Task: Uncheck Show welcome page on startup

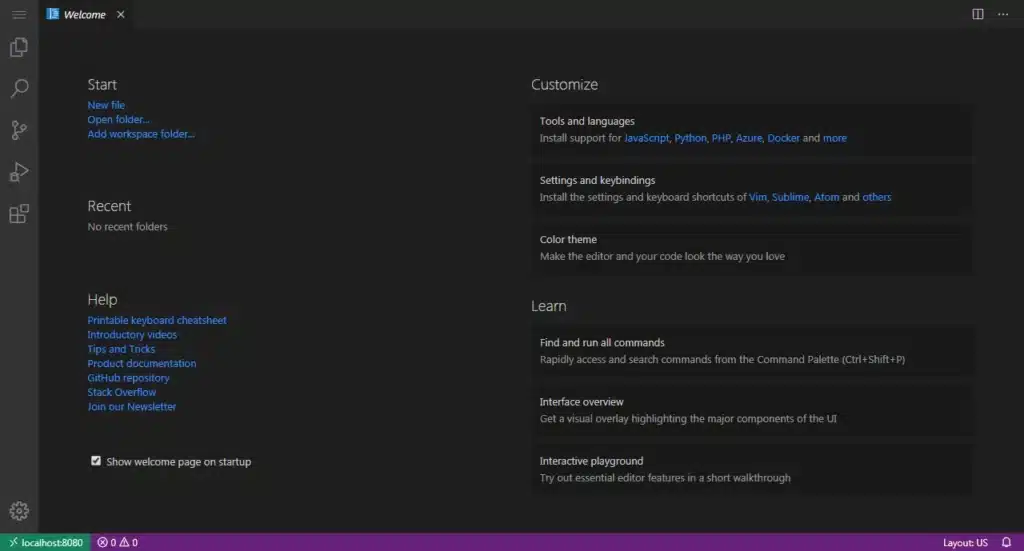Action: [x=96, y=461]
